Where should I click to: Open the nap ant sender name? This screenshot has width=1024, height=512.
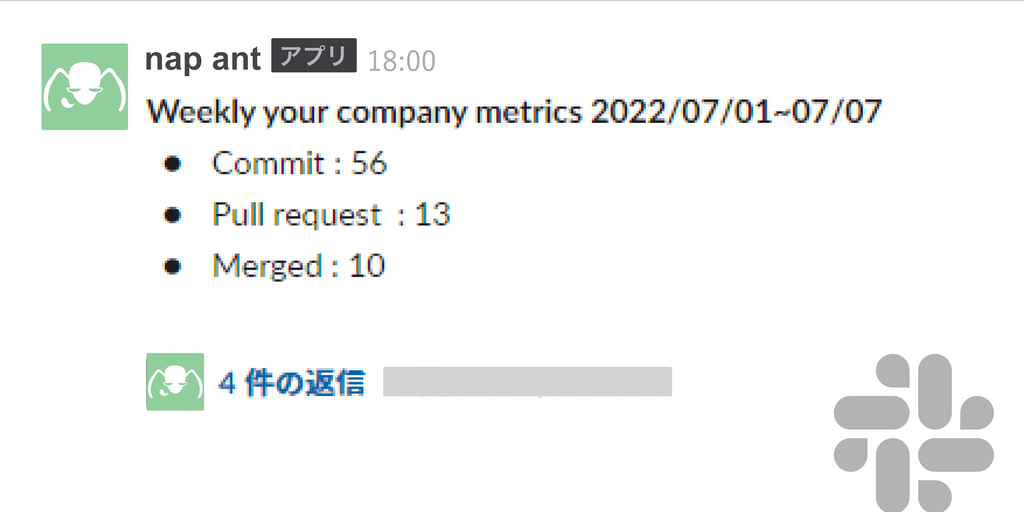point(203,59)
